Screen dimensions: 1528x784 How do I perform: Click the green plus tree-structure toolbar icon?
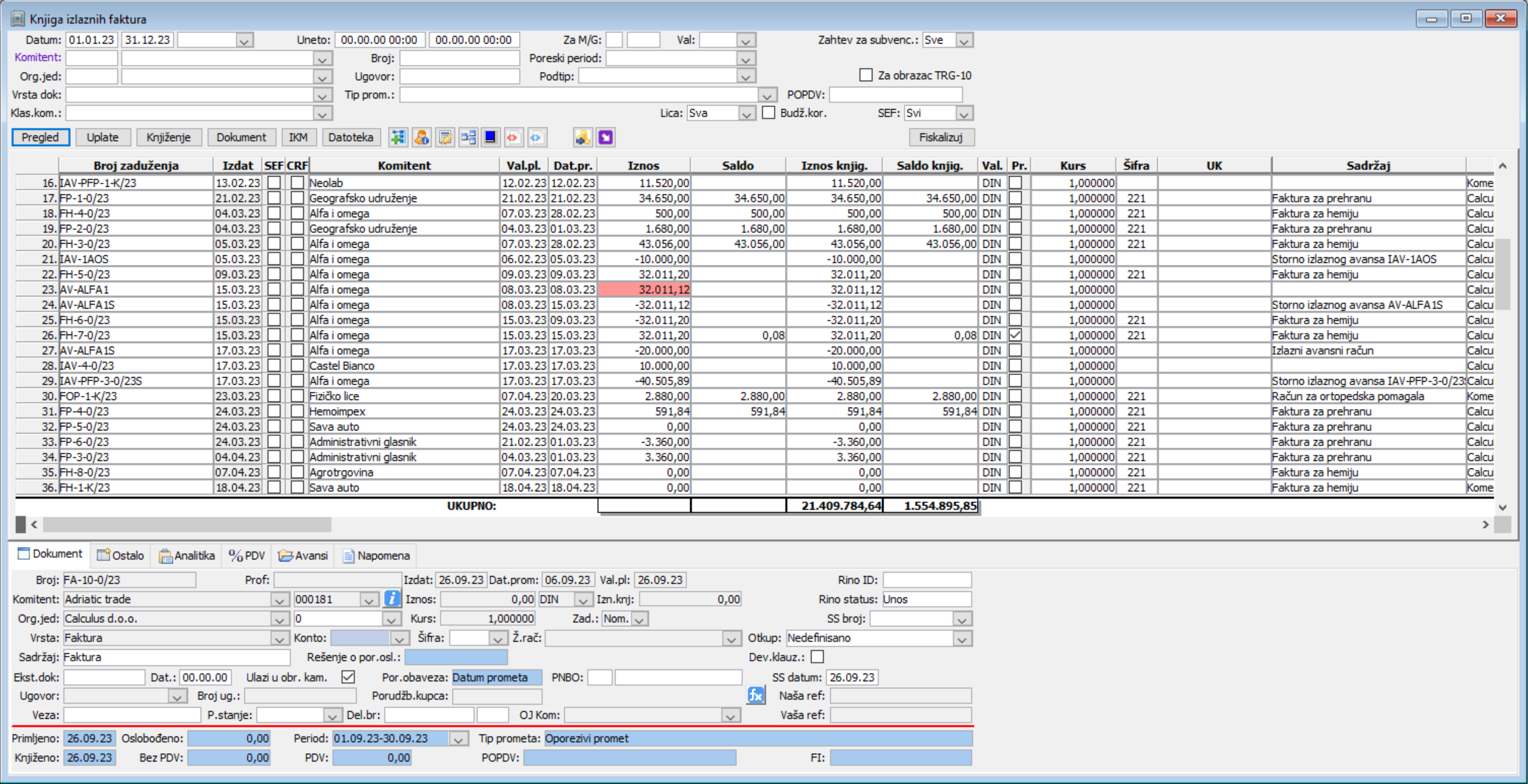pyautogui.click(x=397, y=138)
